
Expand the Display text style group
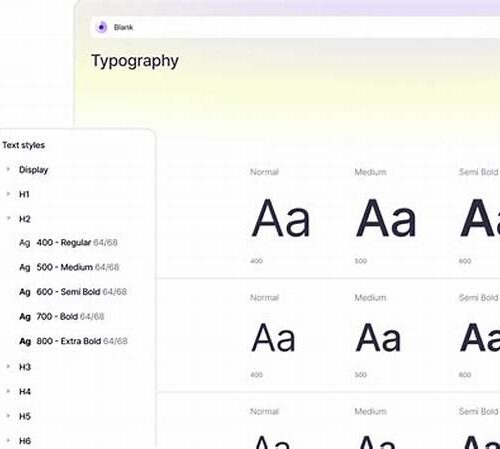coord(8,169)
